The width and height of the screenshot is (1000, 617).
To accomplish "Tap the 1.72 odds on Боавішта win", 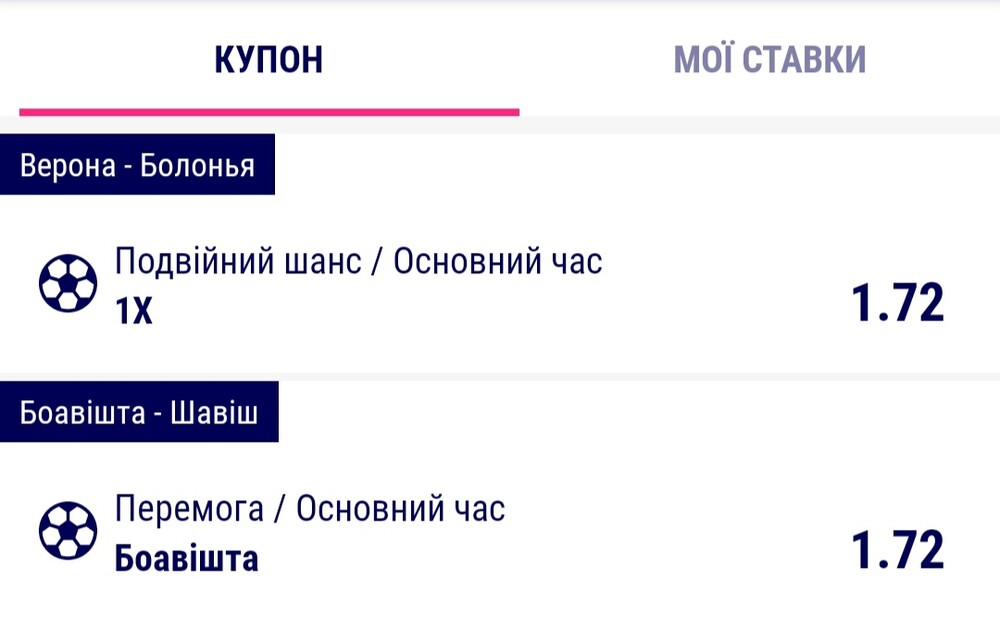I will (897, 550).
